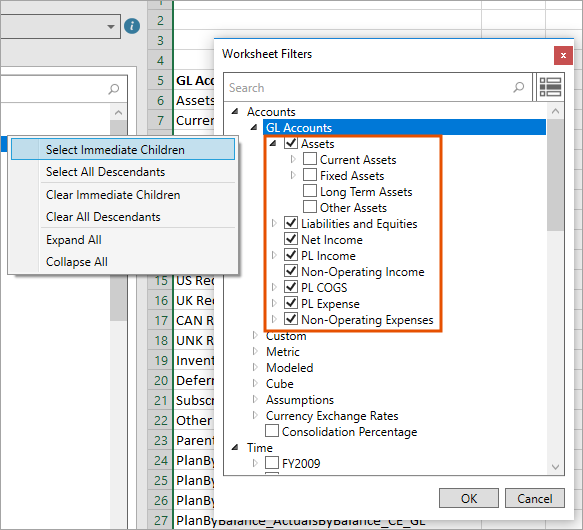The image size is (583, 530).
Task: Click the magnifier icon in left panel
Action: click(114, 89)
